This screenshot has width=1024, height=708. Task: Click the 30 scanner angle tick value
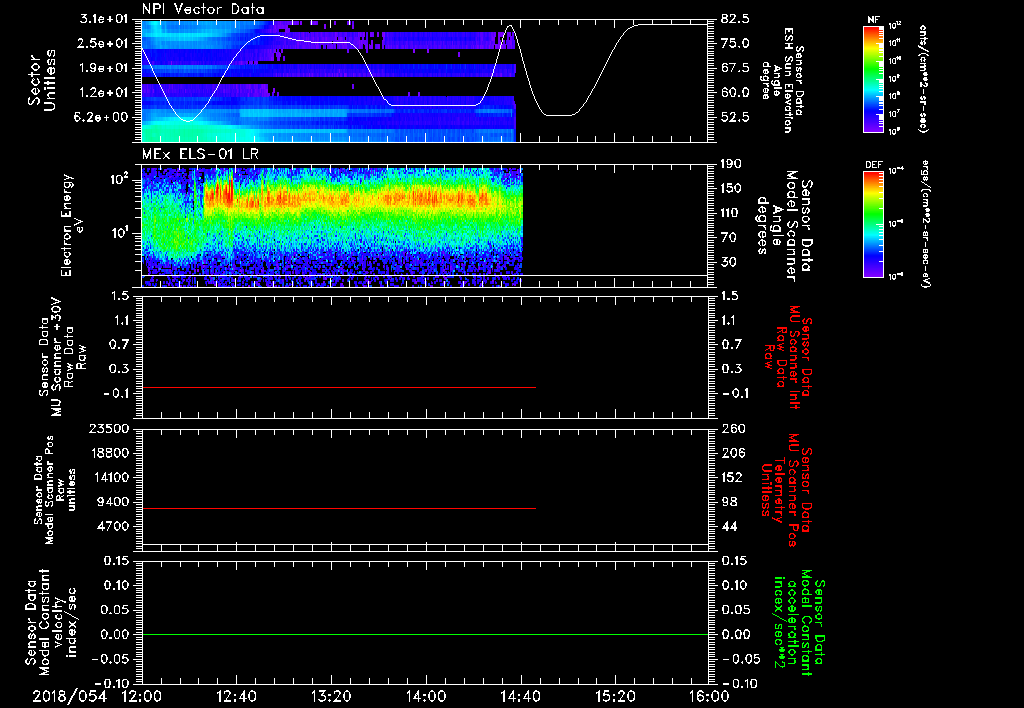click(728, 263)
